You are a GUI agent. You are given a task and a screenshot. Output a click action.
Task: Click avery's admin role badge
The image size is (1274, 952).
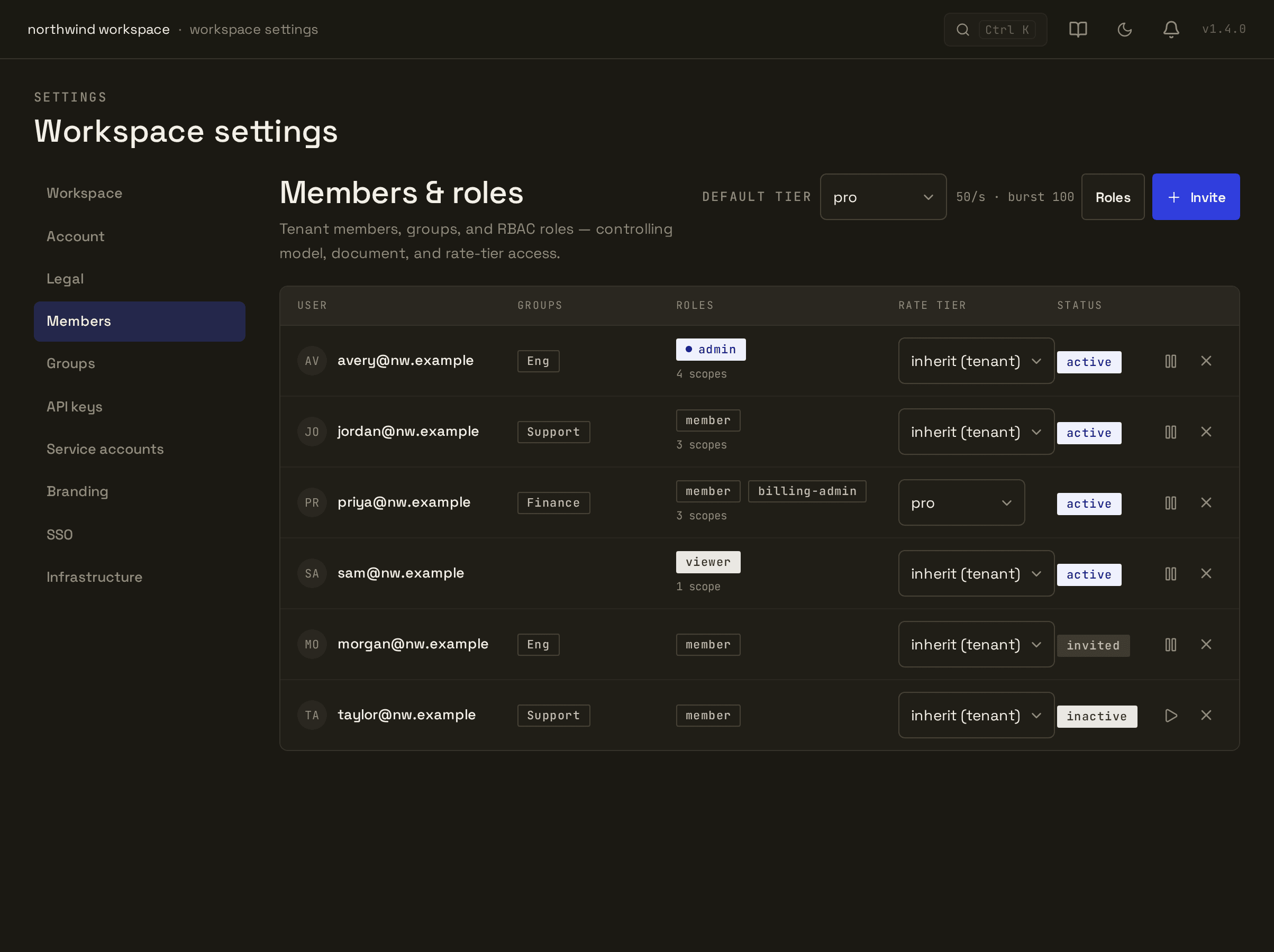(x=711, y=350)
